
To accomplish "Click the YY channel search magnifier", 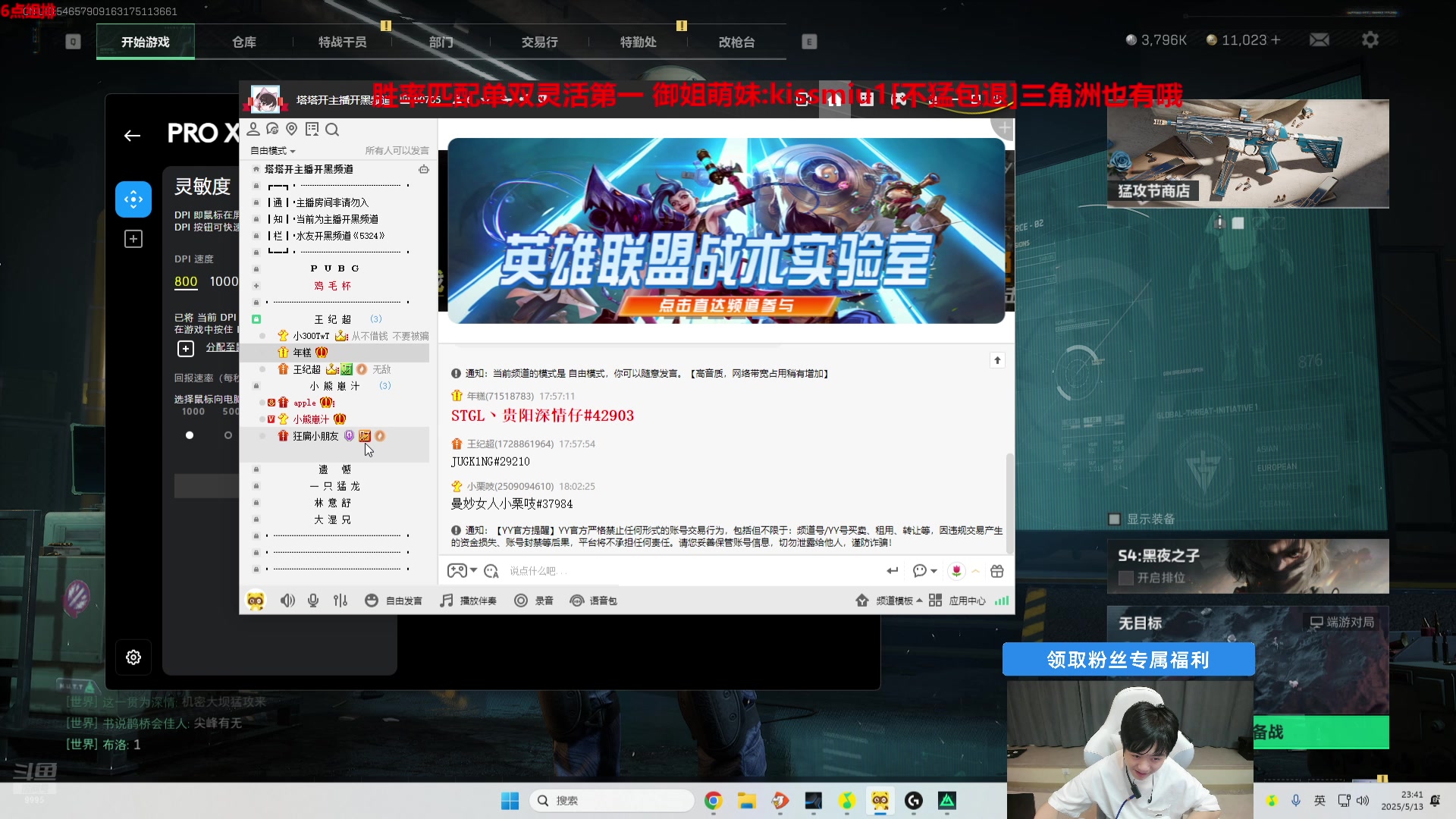I will click(332, 130).
